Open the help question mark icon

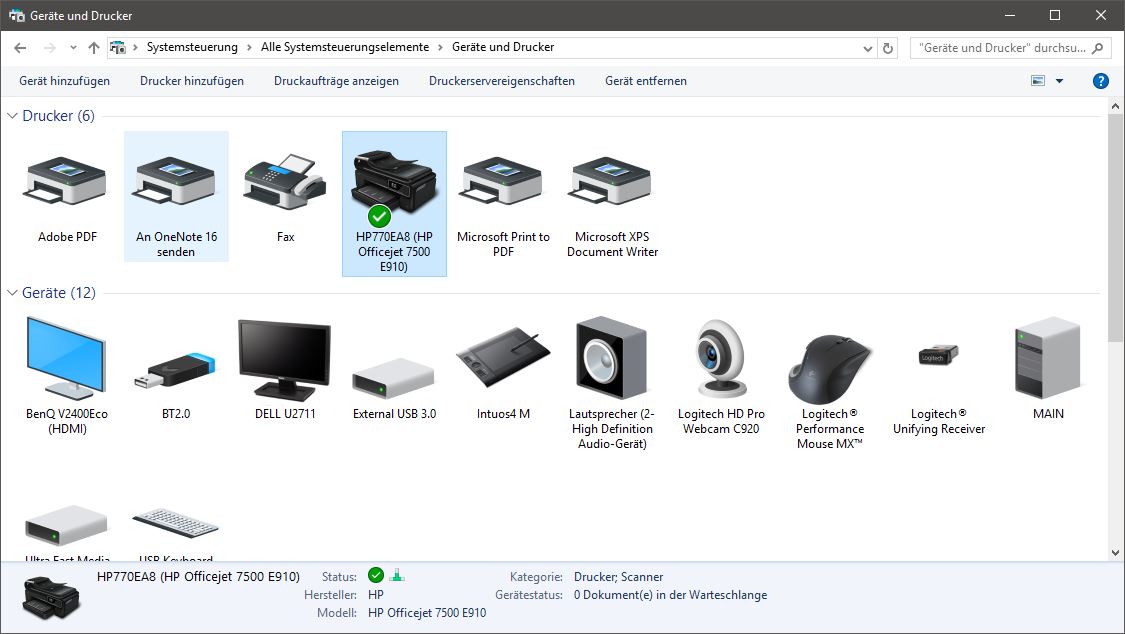[1101, 81]
